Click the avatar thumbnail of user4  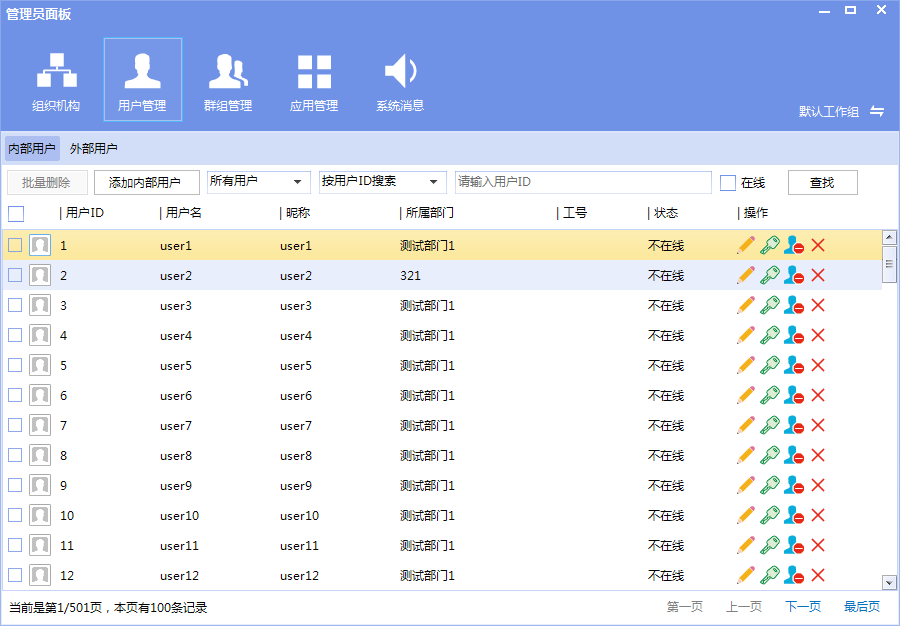[x=40, y=335]
